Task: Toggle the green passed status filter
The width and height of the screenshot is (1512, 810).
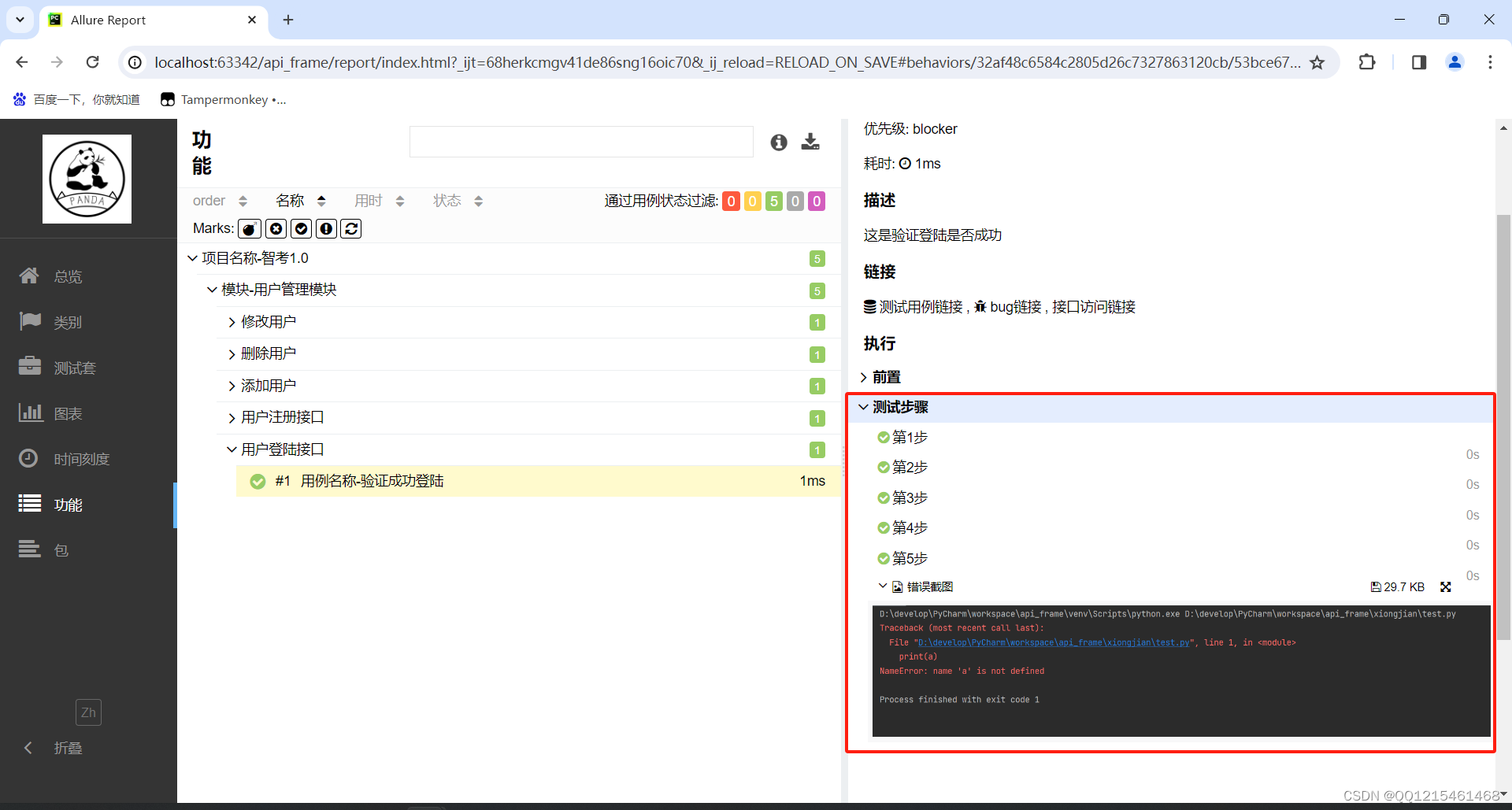Action: pos(774,202)
